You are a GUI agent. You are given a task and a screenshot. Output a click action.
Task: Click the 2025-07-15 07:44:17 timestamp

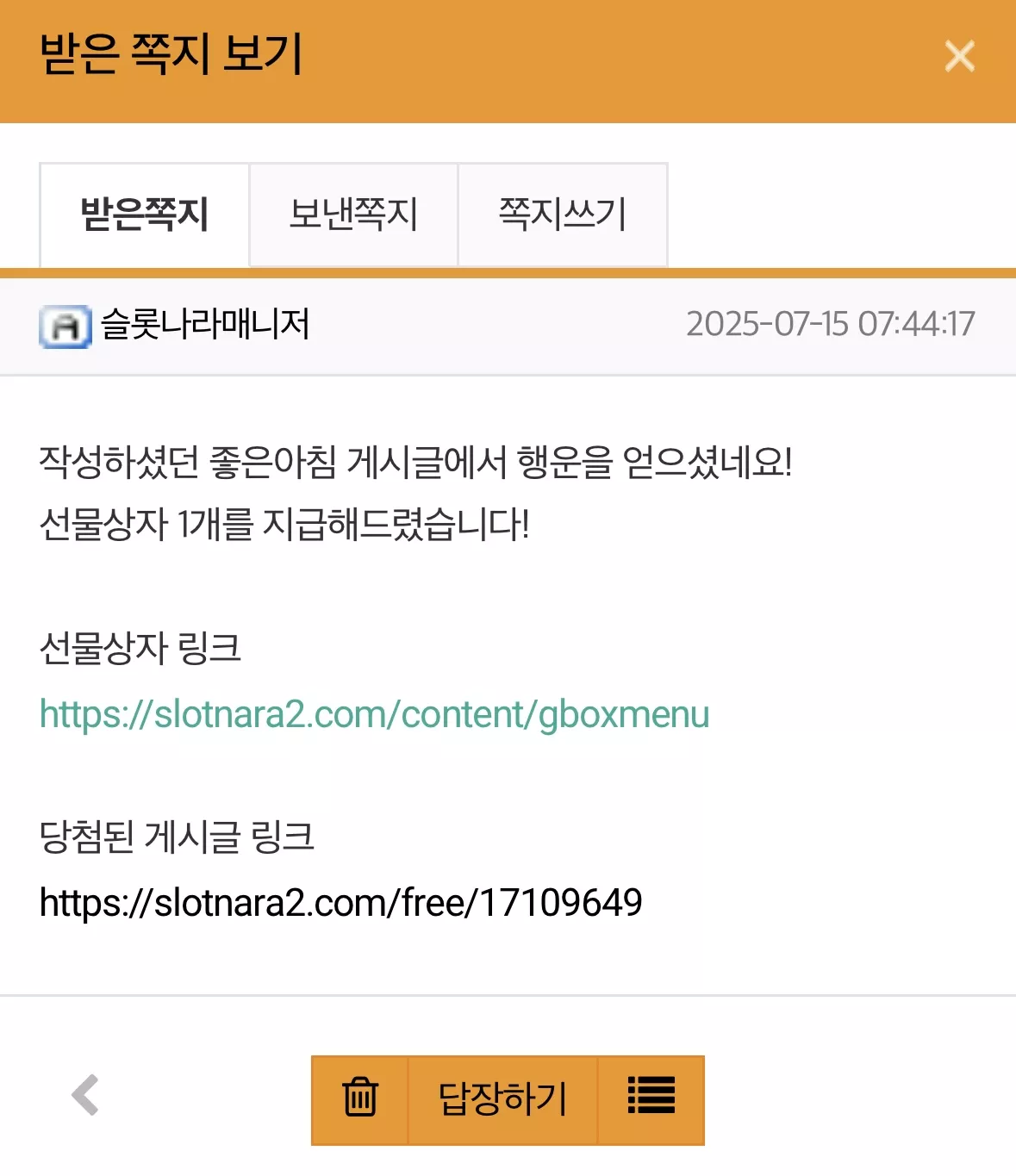tap(831, 325)
